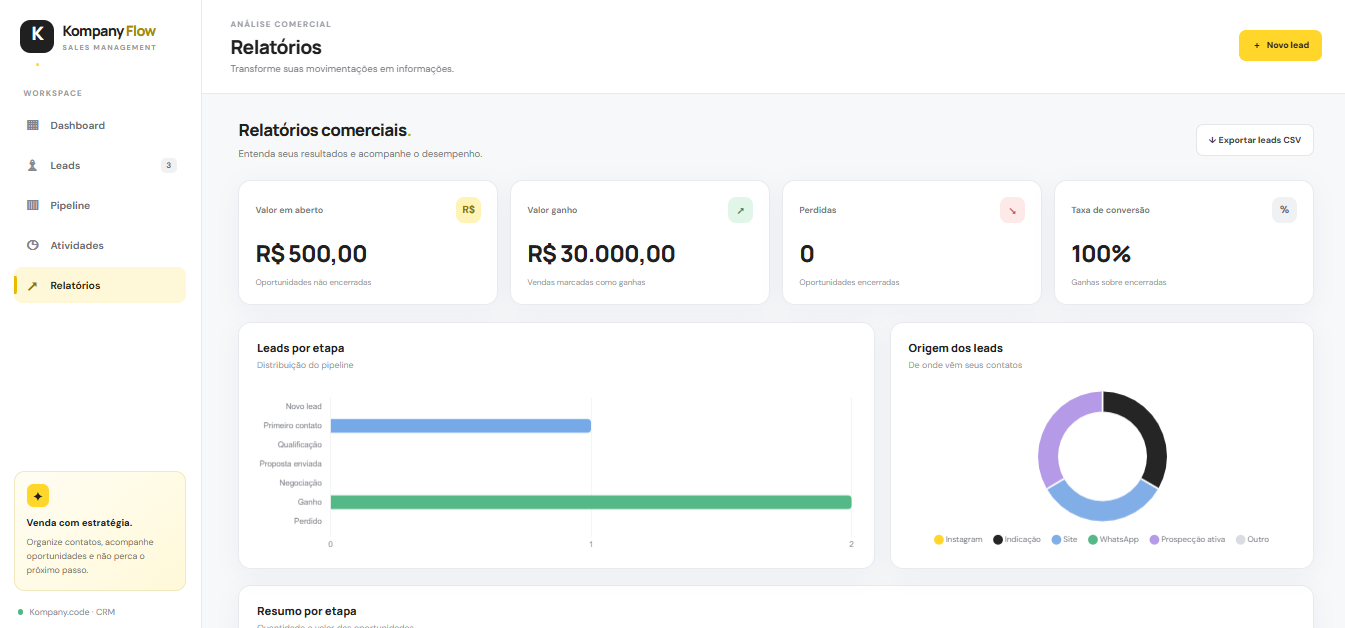Open the Dashboard menu item
This screenshot has width=1345, height=628.
100,126
